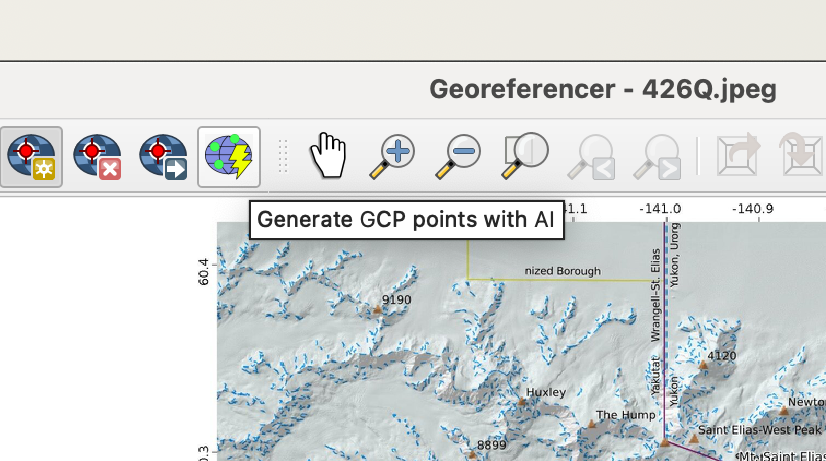
Task: Switch to the Pan hand tool
Action: [327, 157]
